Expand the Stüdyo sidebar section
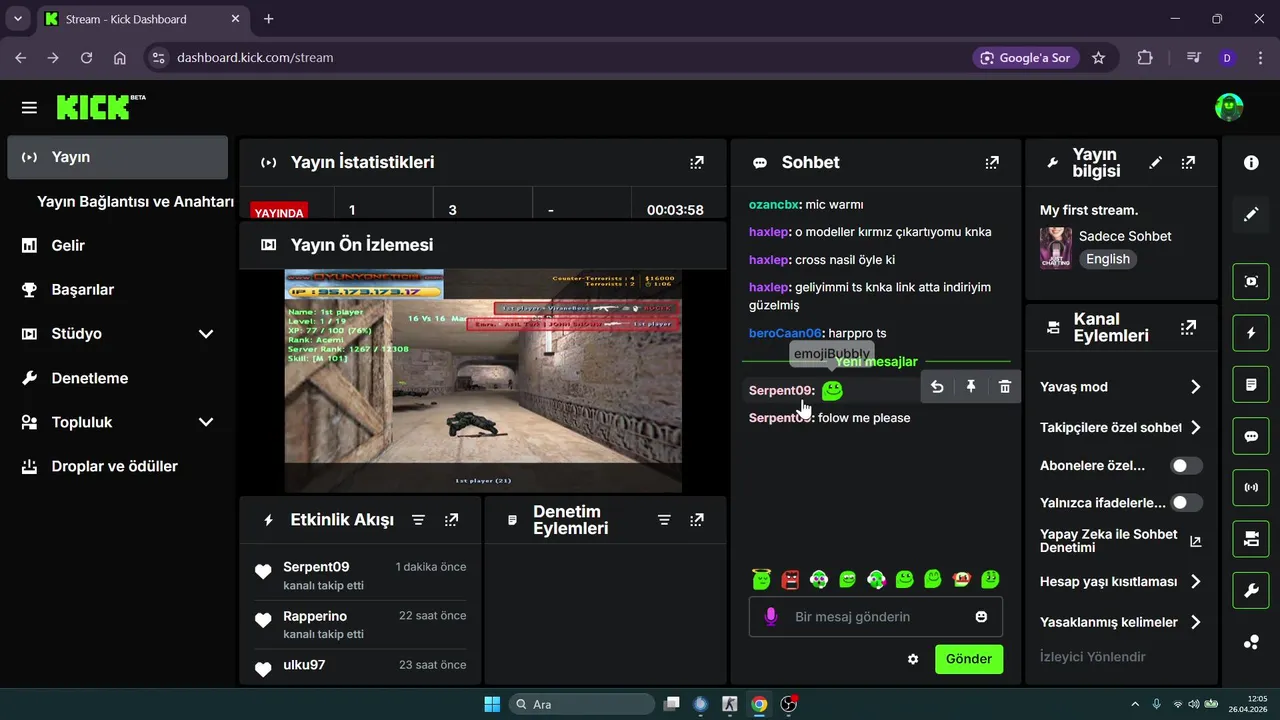 click(x=206, y=334)
